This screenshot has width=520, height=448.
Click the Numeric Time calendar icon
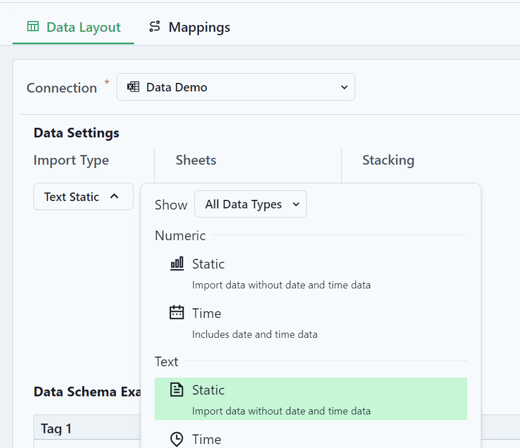click(x=177, y=313)
